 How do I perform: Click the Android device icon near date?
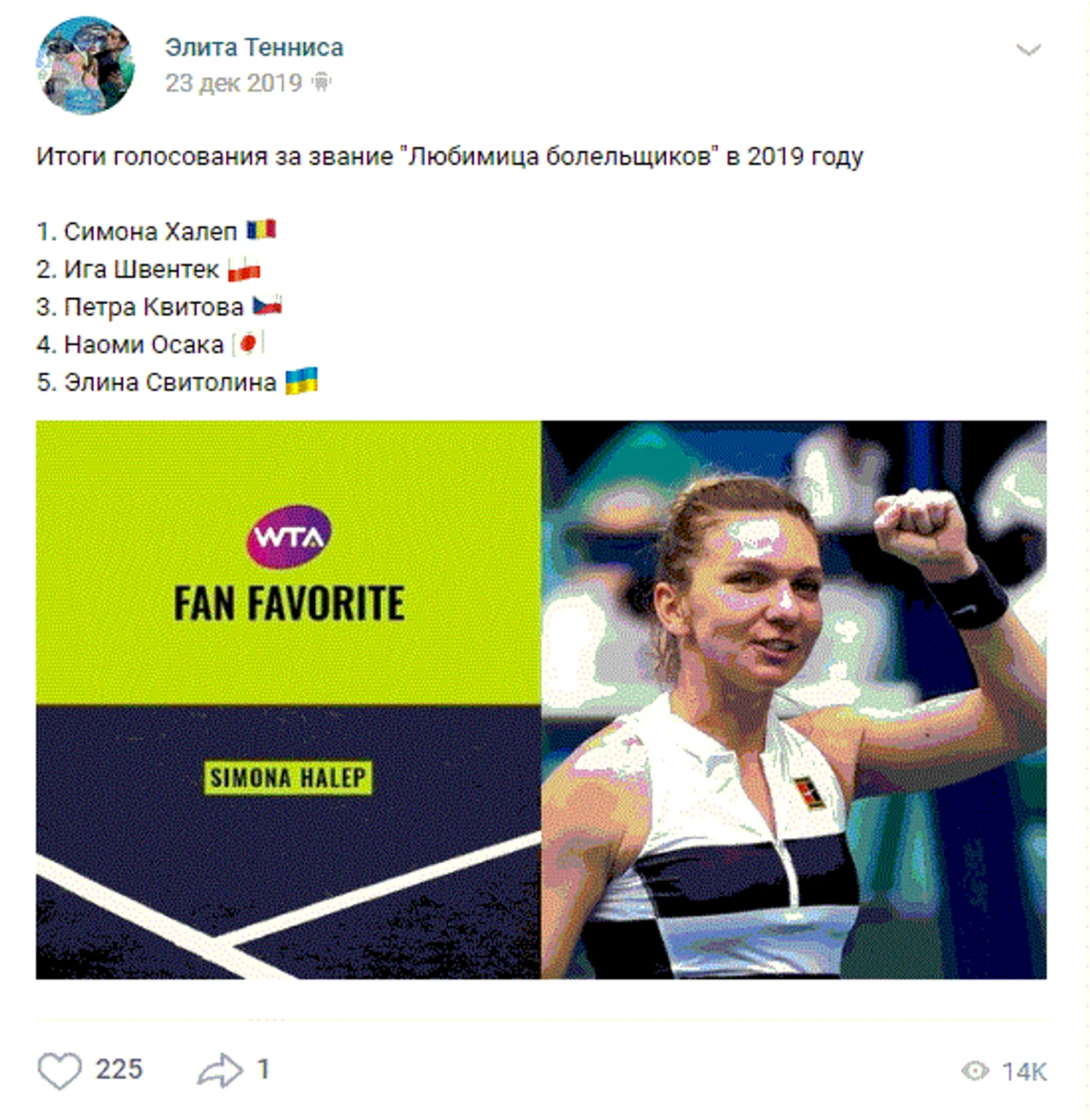click(321, 81)
